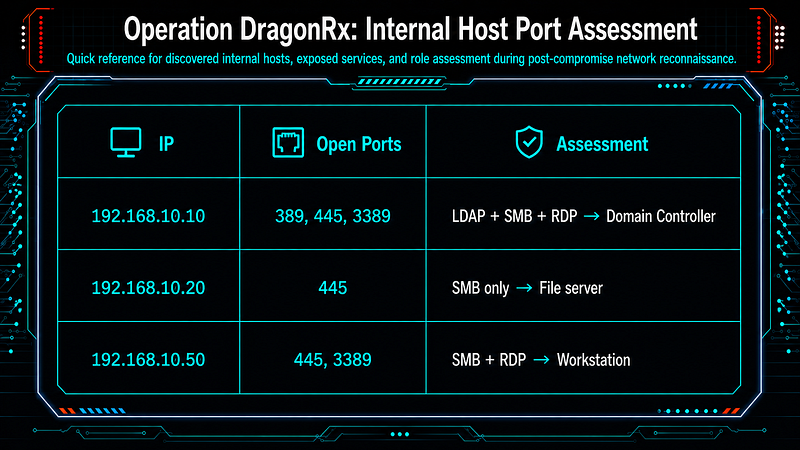Click the arrow before File server
Viewport: 800px width, 450px height.
pos(524,288)
